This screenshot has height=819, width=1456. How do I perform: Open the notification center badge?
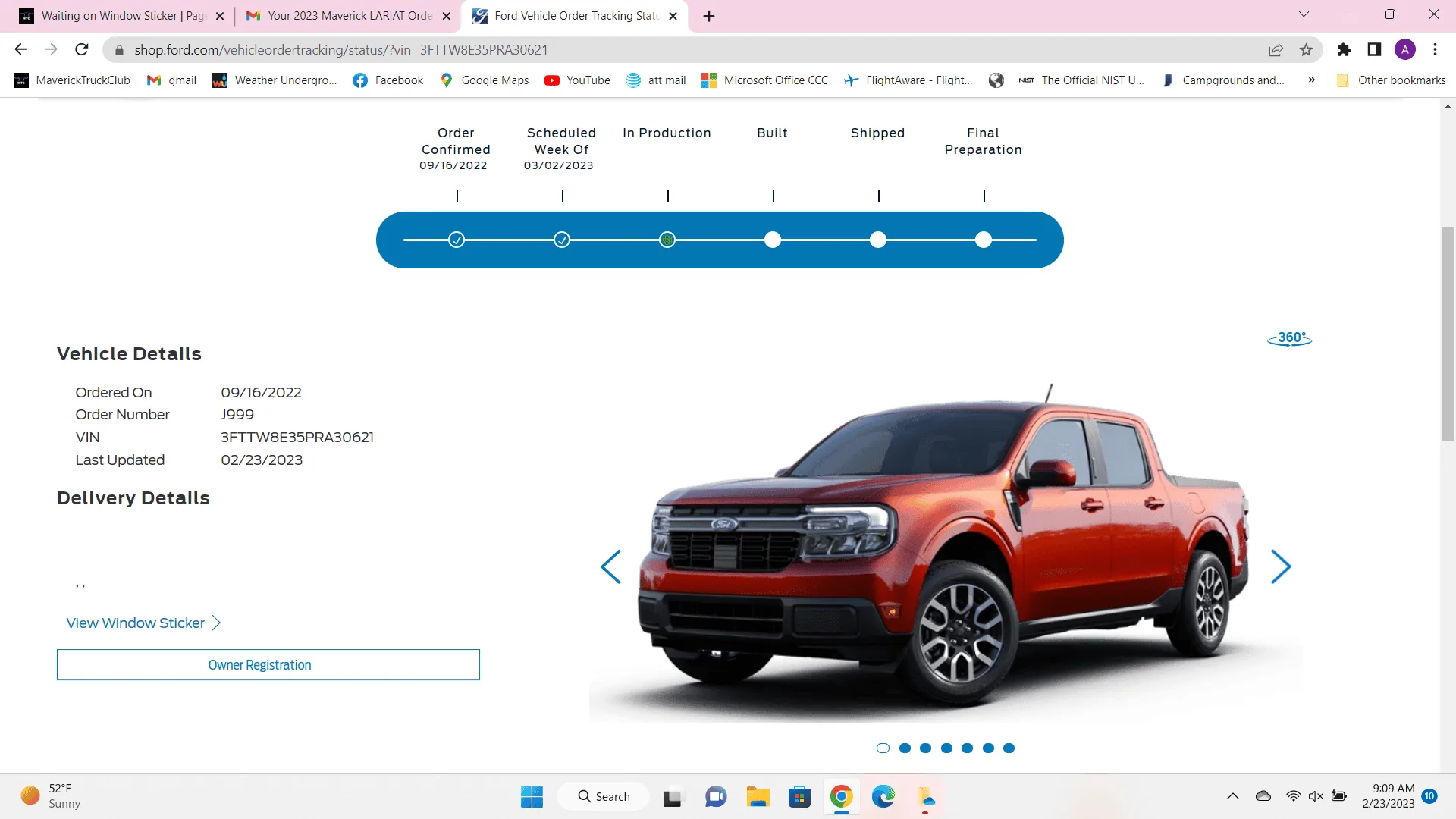pyautogui.click(x=1429, y=796)
